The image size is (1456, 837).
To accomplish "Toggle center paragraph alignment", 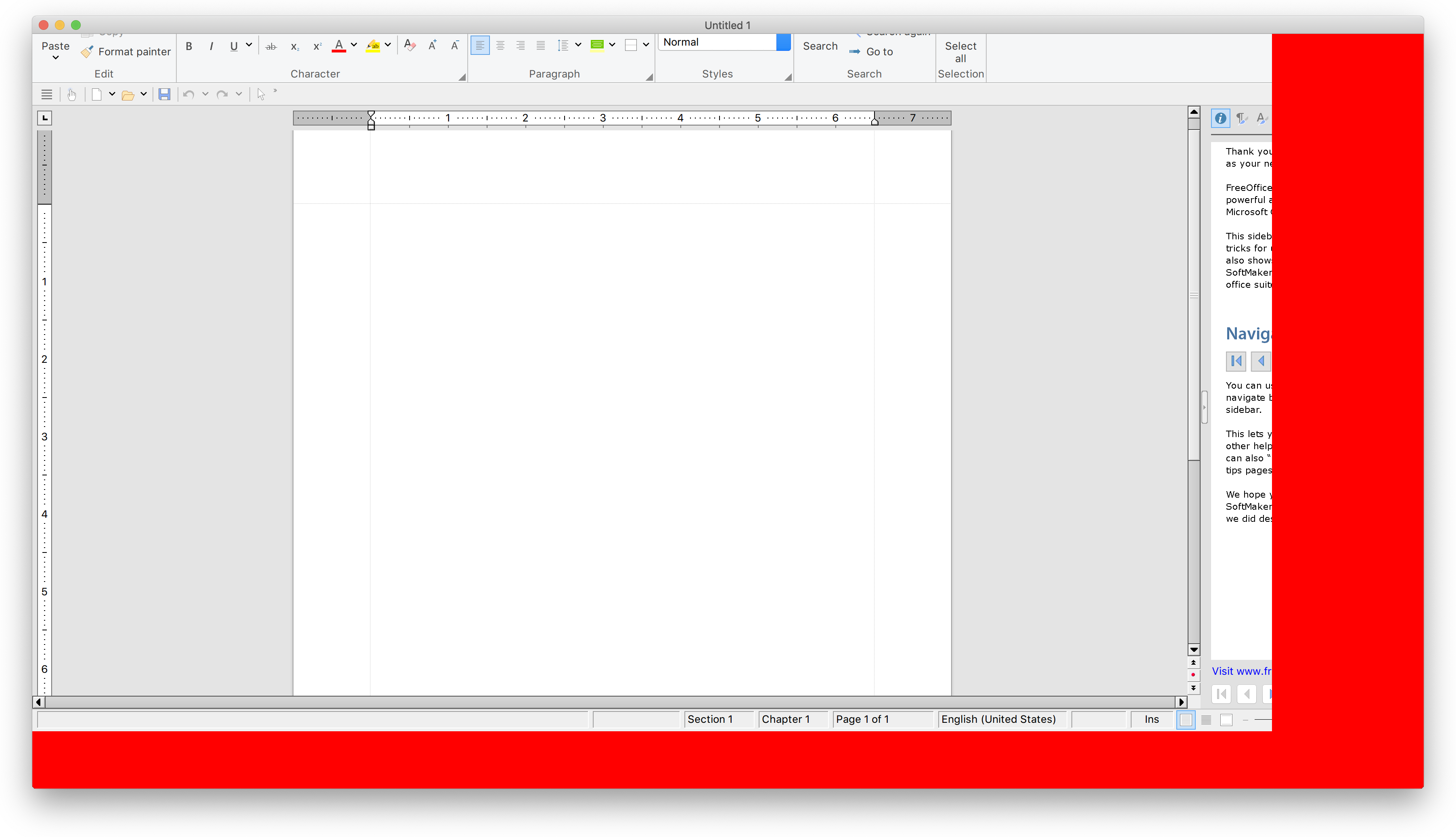I will tap(500, 46).
